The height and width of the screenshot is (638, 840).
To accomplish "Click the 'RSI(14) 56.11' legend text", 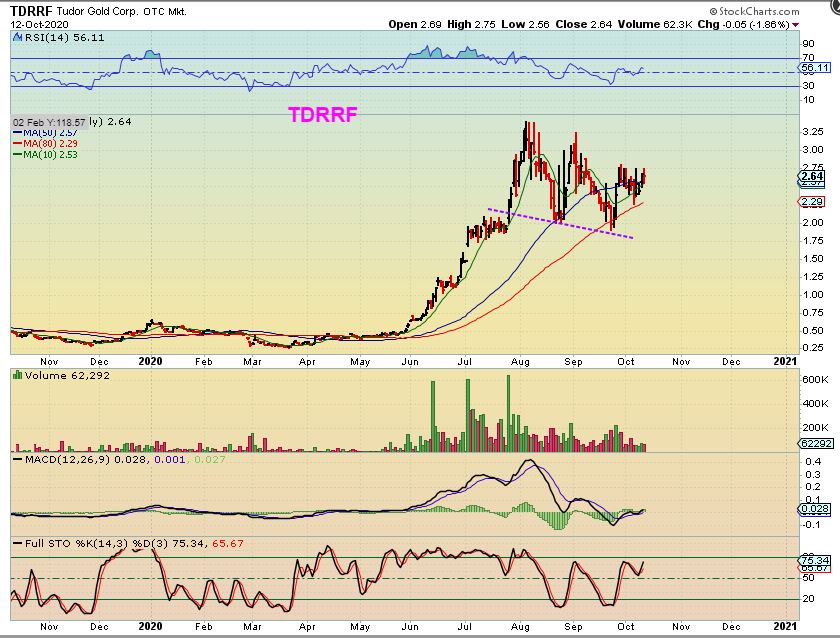I will pos(64,37).
